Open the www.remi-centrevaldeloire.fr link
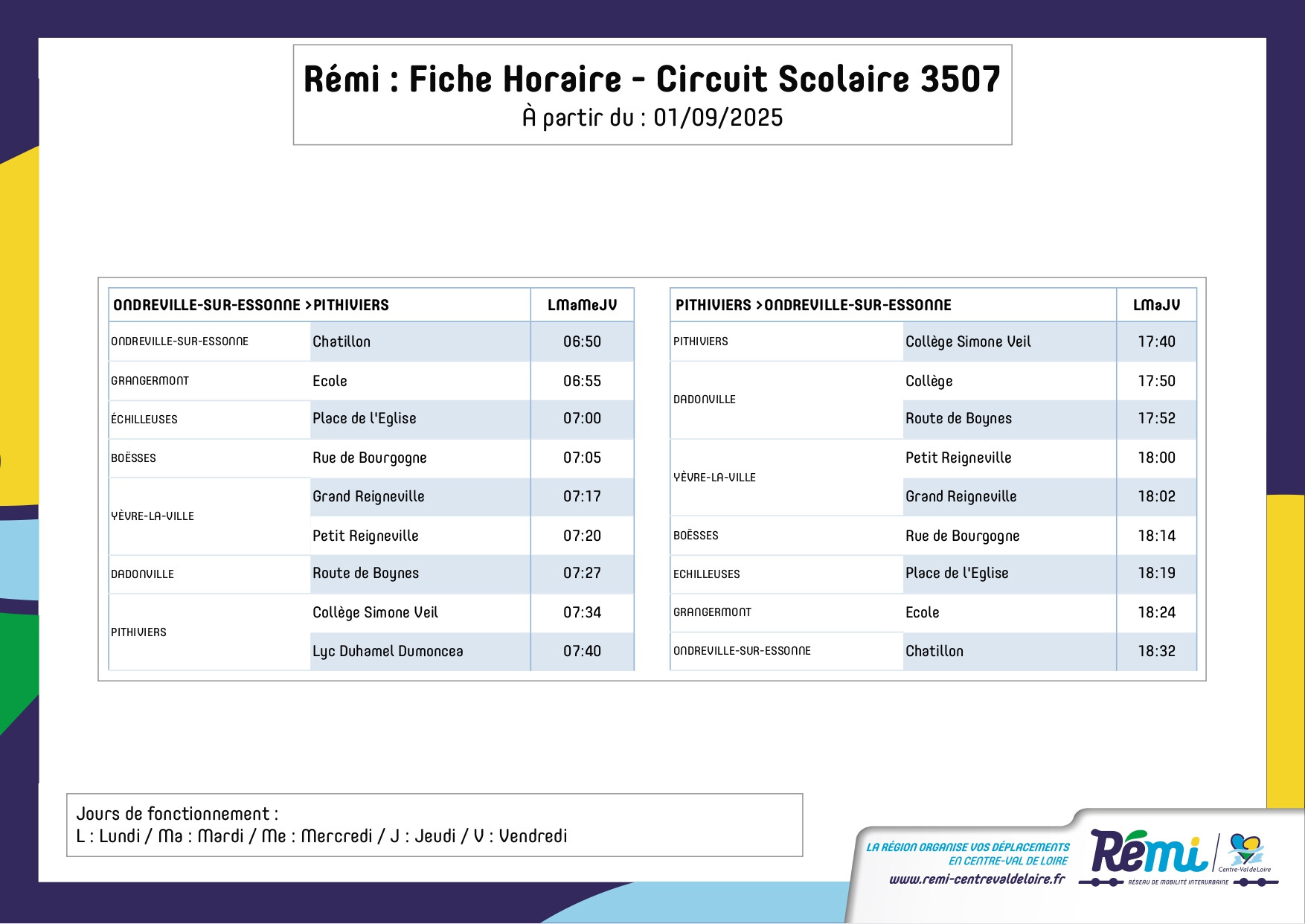 point(977,879)
